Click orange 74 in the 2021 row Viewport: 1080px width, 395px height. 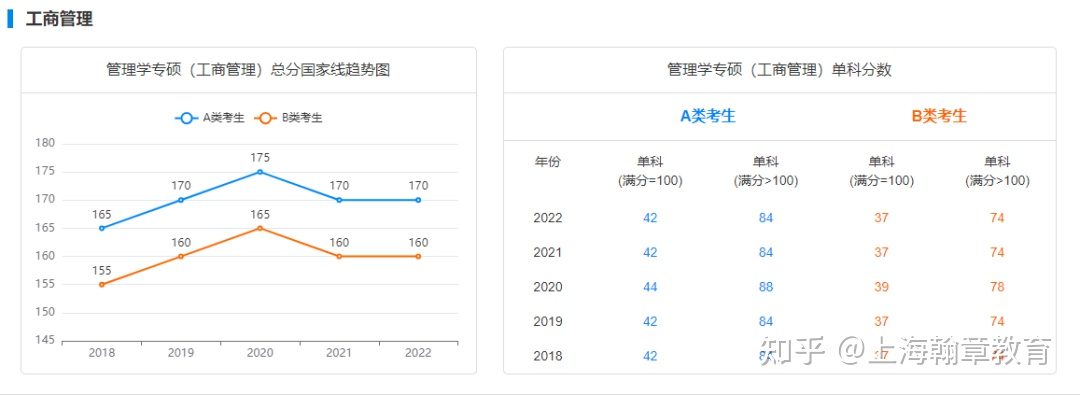click(997, 252)
